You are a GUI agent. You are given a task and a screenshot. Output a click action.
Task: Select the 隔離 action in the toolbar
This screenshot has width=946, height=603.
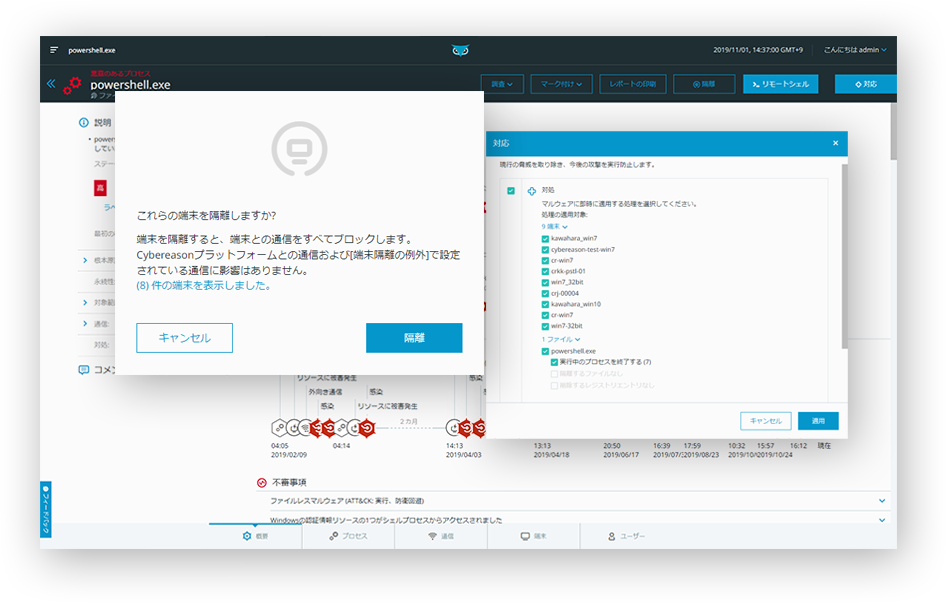pos(703,84)
